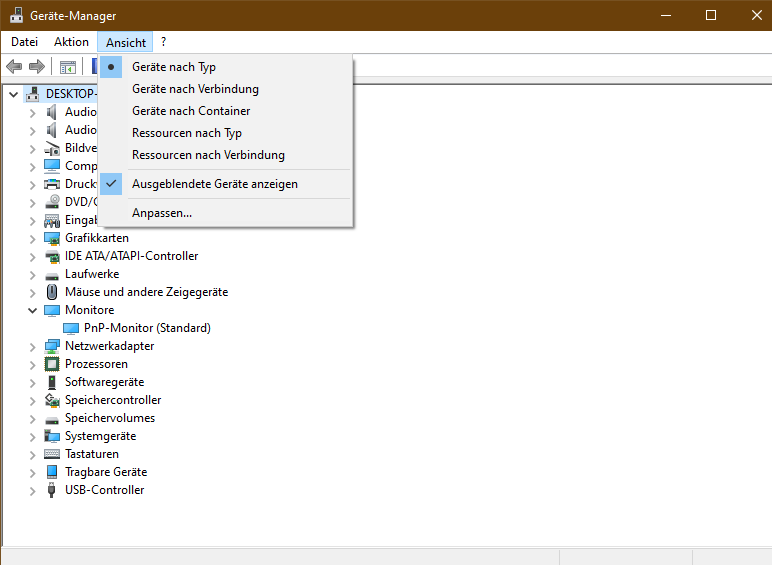Expand the Tastaturen node
Image resolution: width=772 pixels, height=565 pixels.
pyautogui.click(x=32, y=455)
